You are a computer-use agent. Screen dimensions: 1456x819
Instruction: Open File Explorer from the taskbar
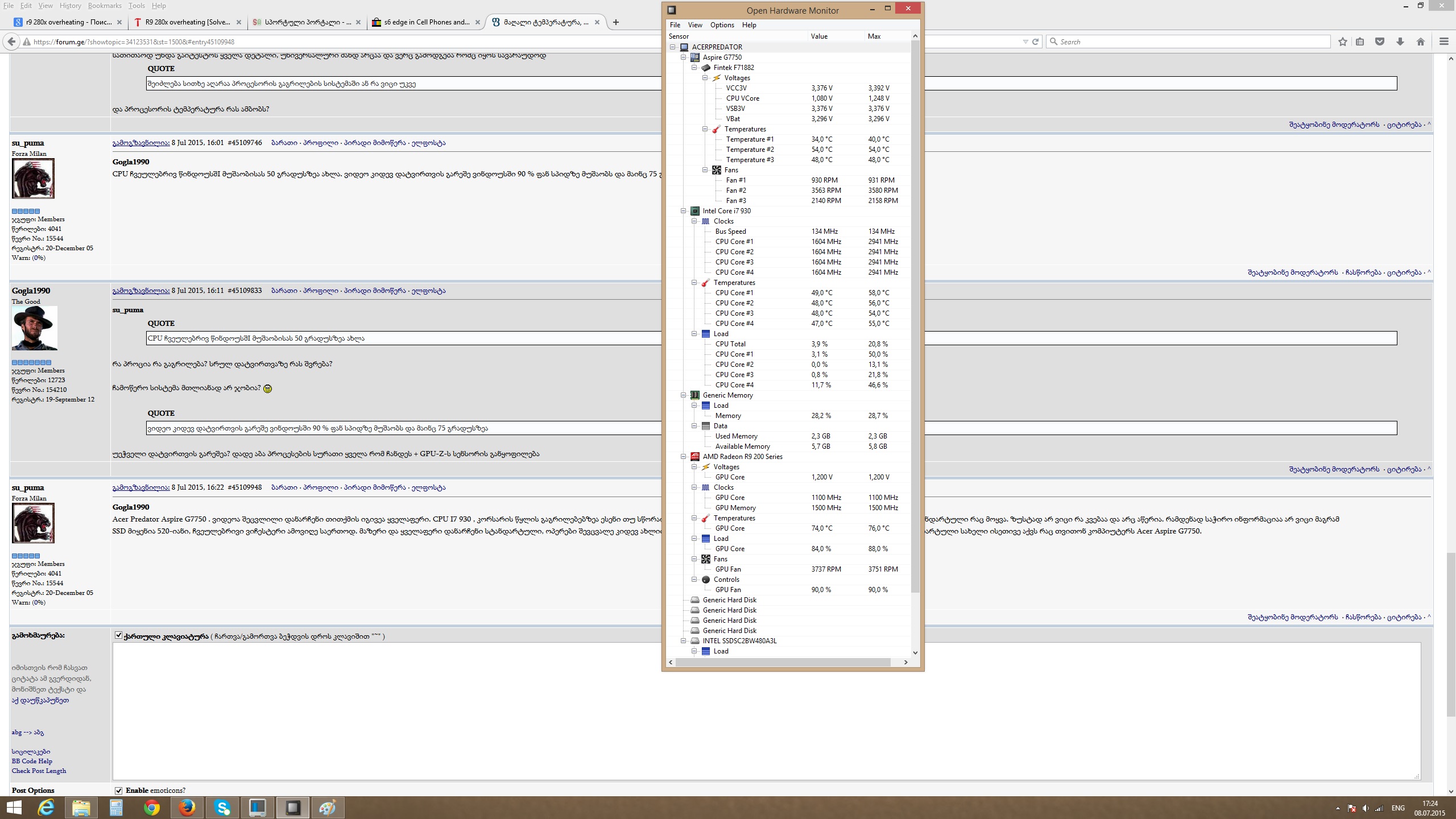click(x=81, y=808)
